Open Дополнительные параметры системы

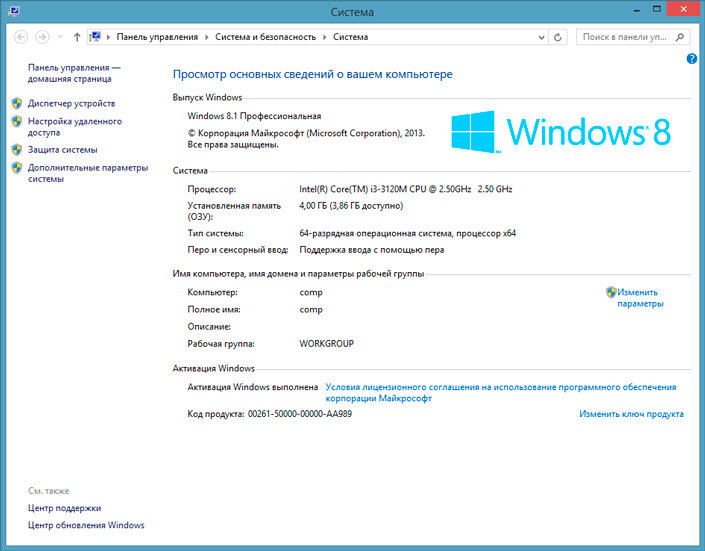tap(88, 173)
